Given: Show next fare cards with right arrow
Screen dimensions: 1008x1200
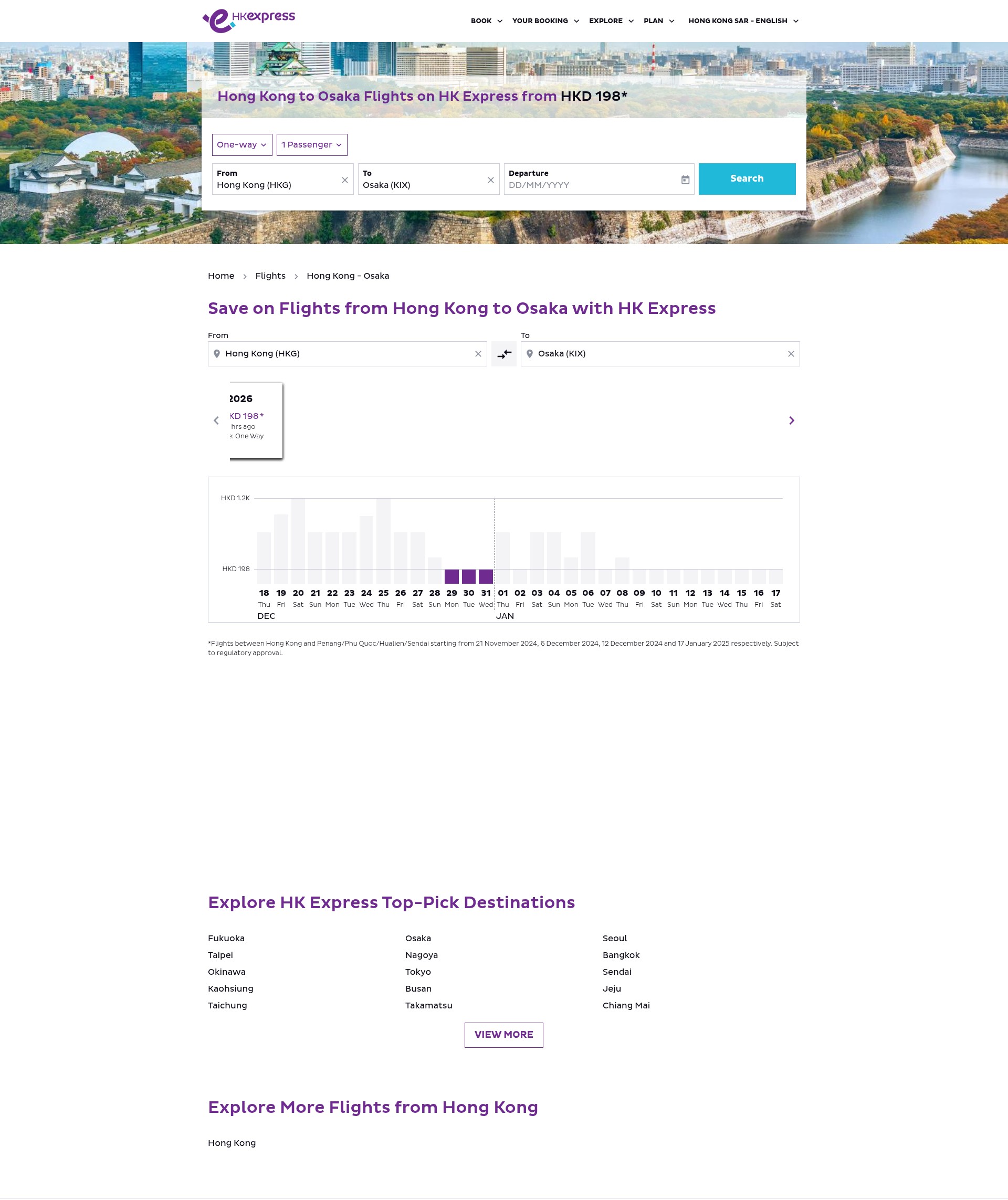Looking at the screenshot, I should point(791,420).
